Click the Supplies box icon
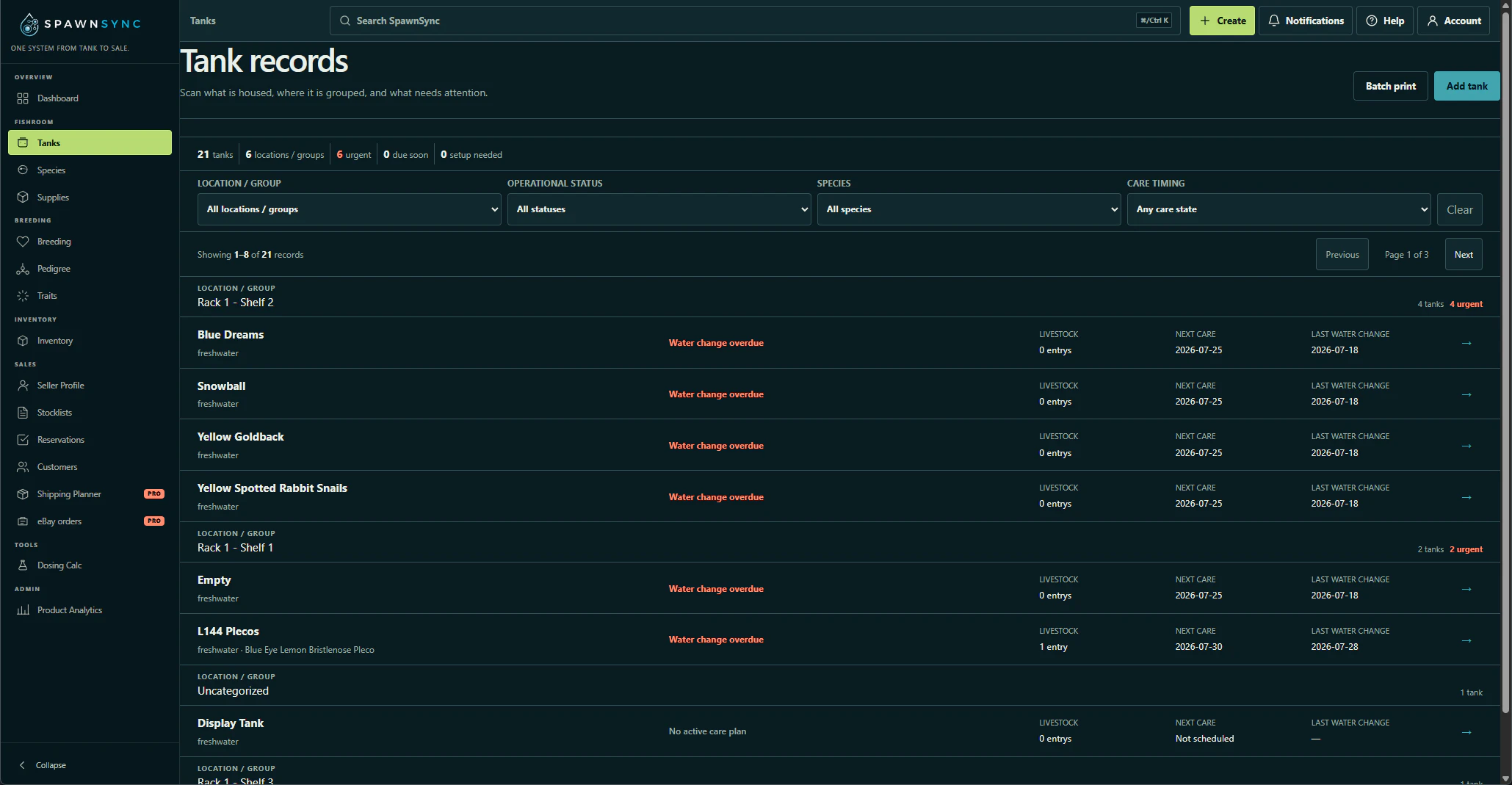 tap(23, 198)
